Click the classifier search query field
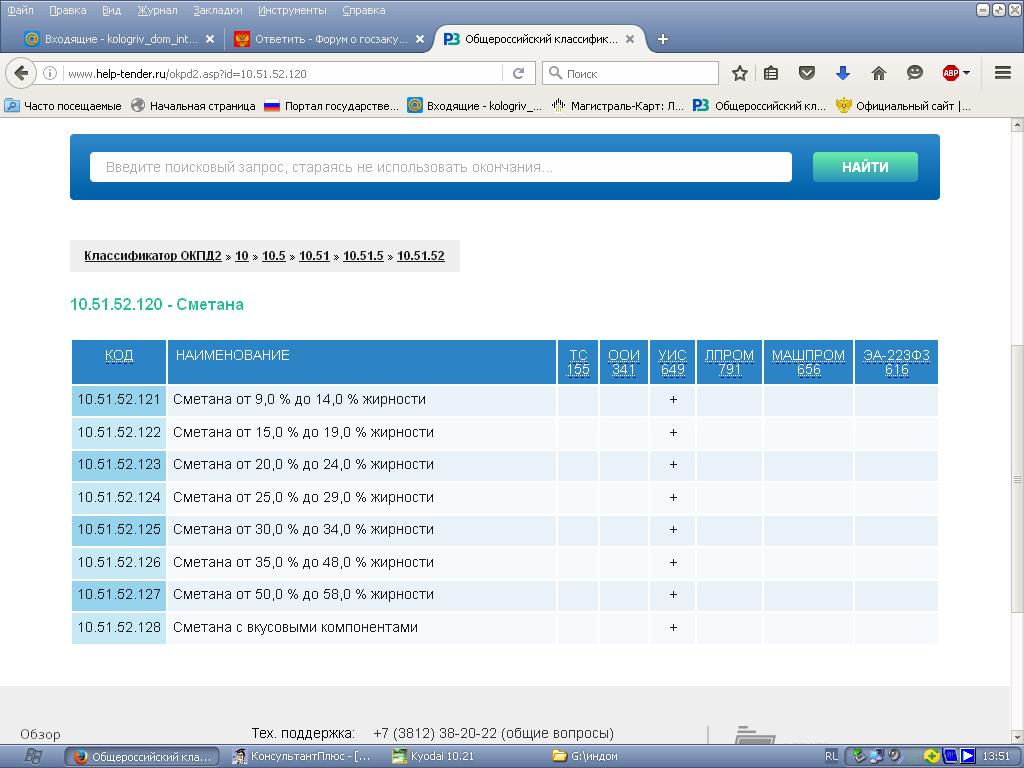The height and width of the screenshot is (768, 1024). tap(440, 167)
